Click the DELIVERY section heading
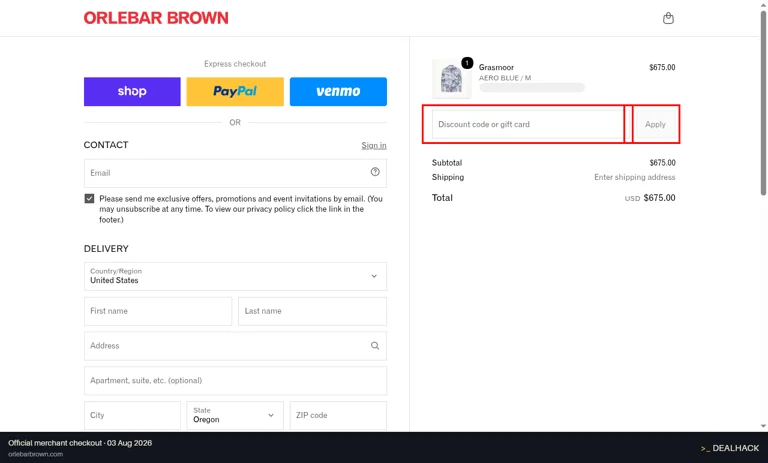This screenshot has height=463, width=768. (x=106, y=249)
